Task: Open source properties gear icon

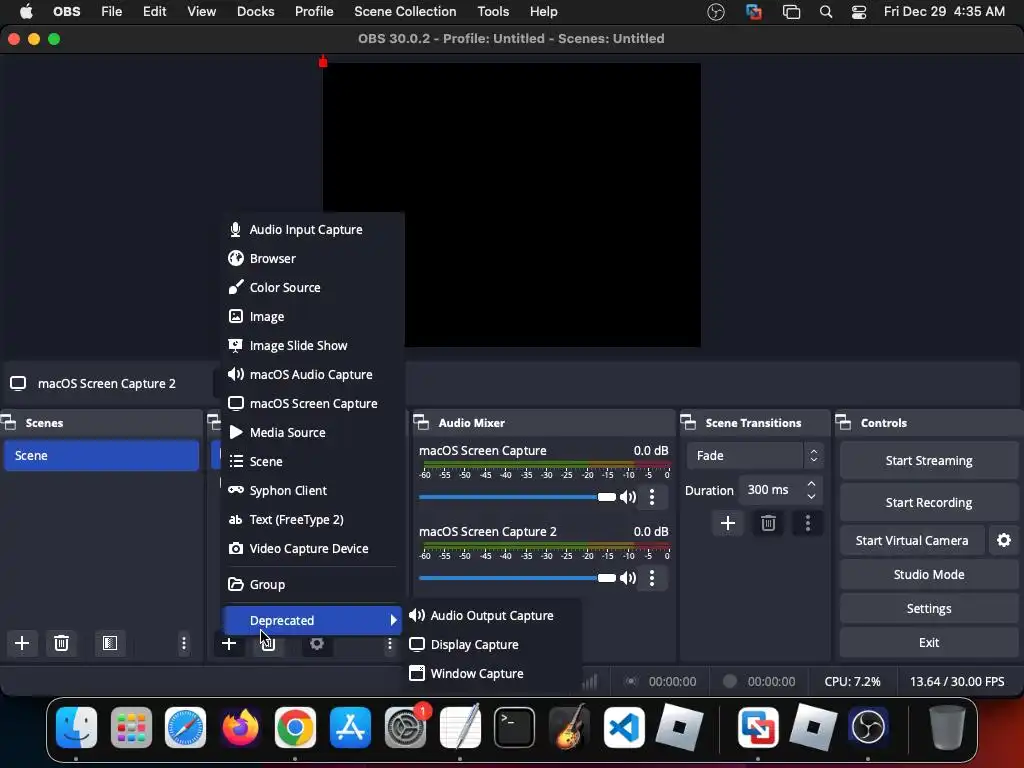Action: (317, 644)
